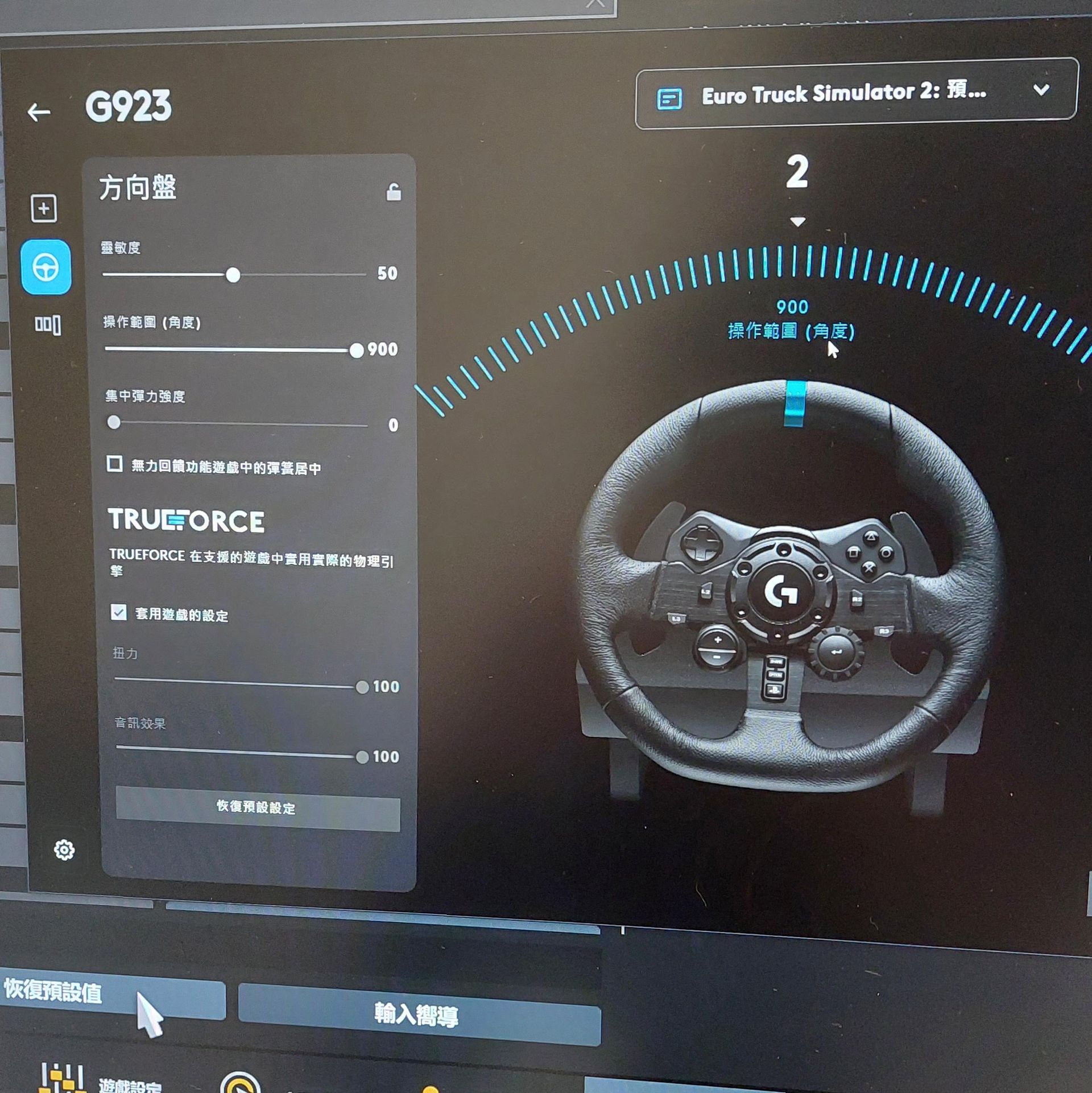Adjust the 靈敏度 slider handle
Viewport: 1092px width, 1093px height.
(x=233, y=275)
